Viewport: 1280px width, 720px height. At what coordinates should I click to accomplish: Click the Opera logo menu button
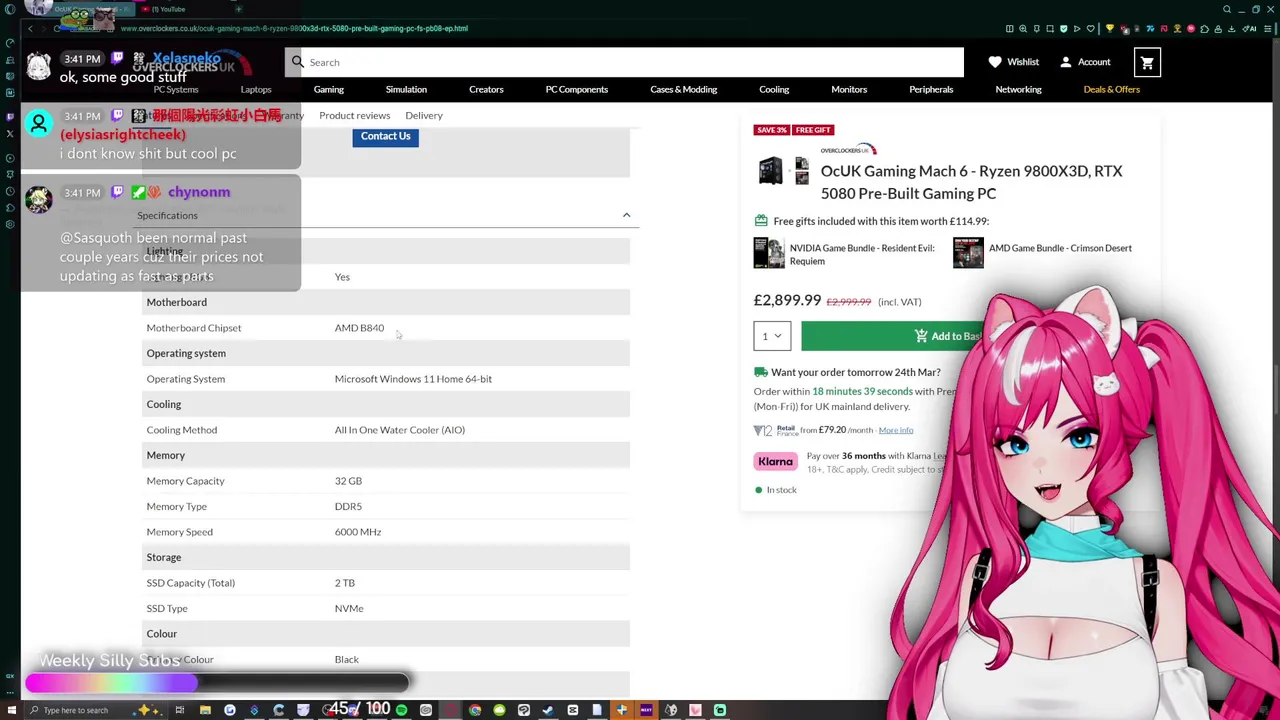pos(10,9)
